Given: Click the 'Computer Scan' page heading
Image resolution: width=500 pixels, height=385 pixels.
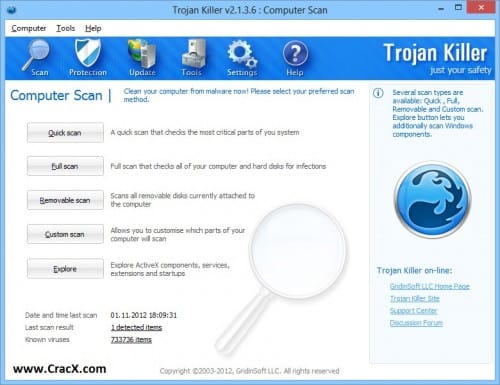Looking at the screenshot, I should click(x=56, y=96).
